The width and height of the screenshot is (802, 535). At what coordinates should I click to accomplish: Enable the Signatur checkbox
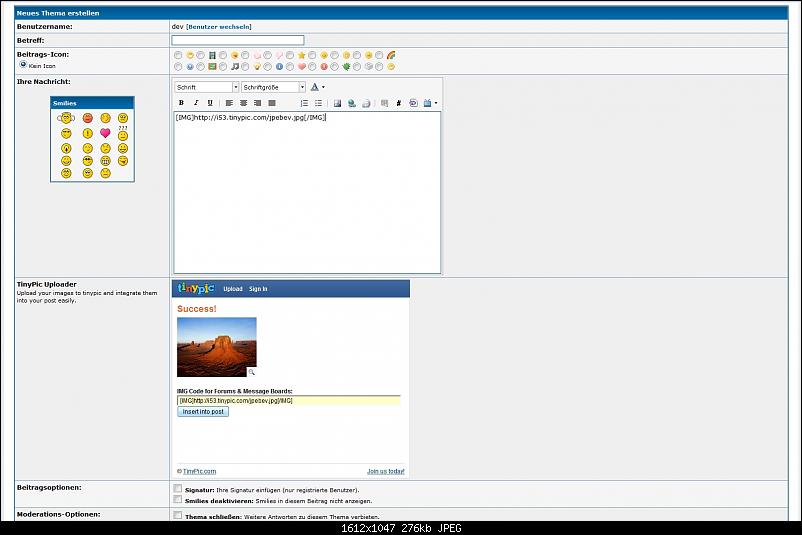177,489
